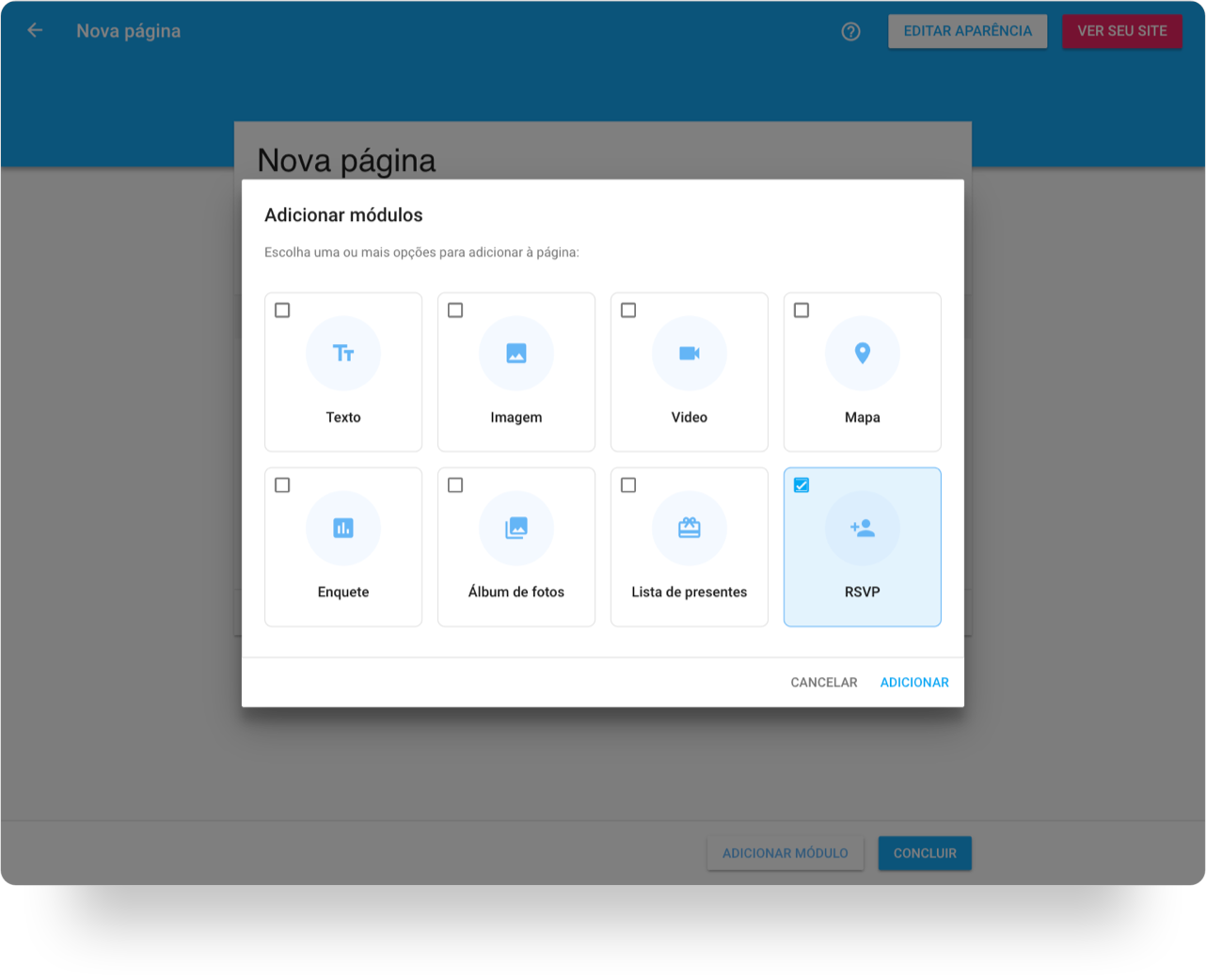Click the RSVP add-person icon
This screenshot has height=980, width=1206.
pyautogui.click(x=863, y=529)
